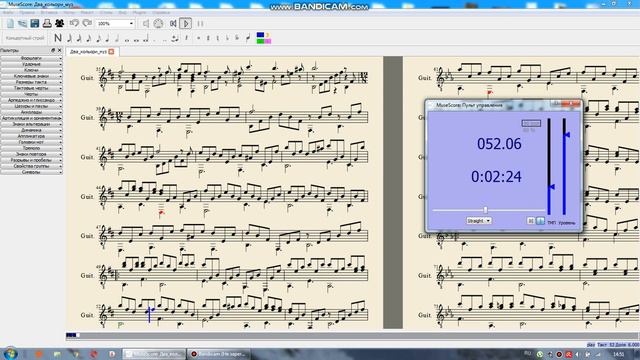Image resolution: width=640 pixels, height=360 pixels.
Task: Select longa note duration
Action: pyautogui.click(x=146, y=39)
